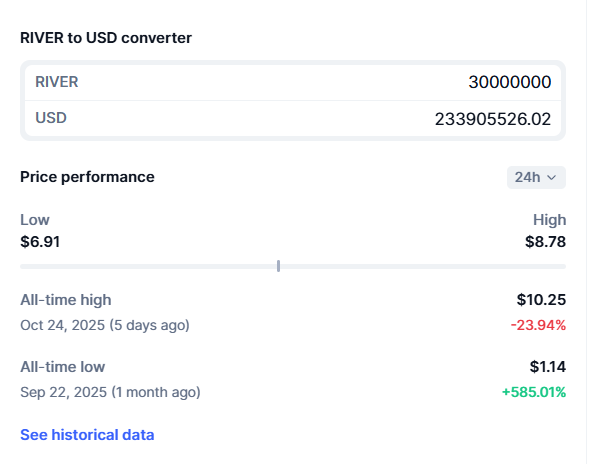Click the All-time high price $10.25
Image resolution: width=592 pixels, height=464 pixels.
[541, 300]
